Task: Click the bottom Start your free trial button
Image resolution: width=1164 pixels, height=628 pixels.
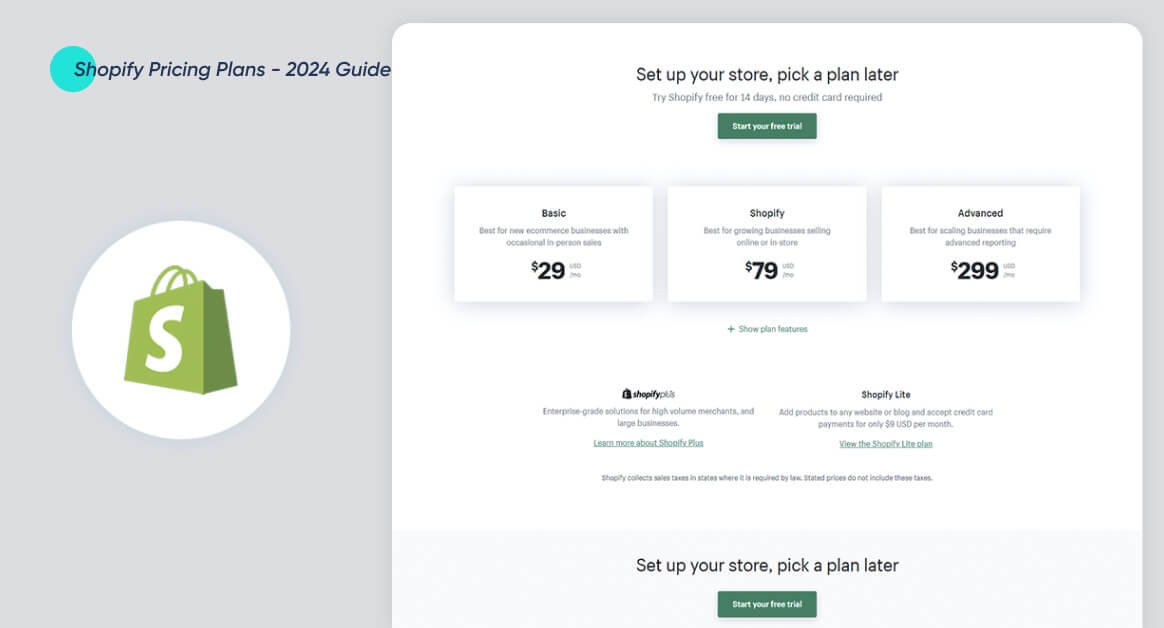Action: click(766, 604)
